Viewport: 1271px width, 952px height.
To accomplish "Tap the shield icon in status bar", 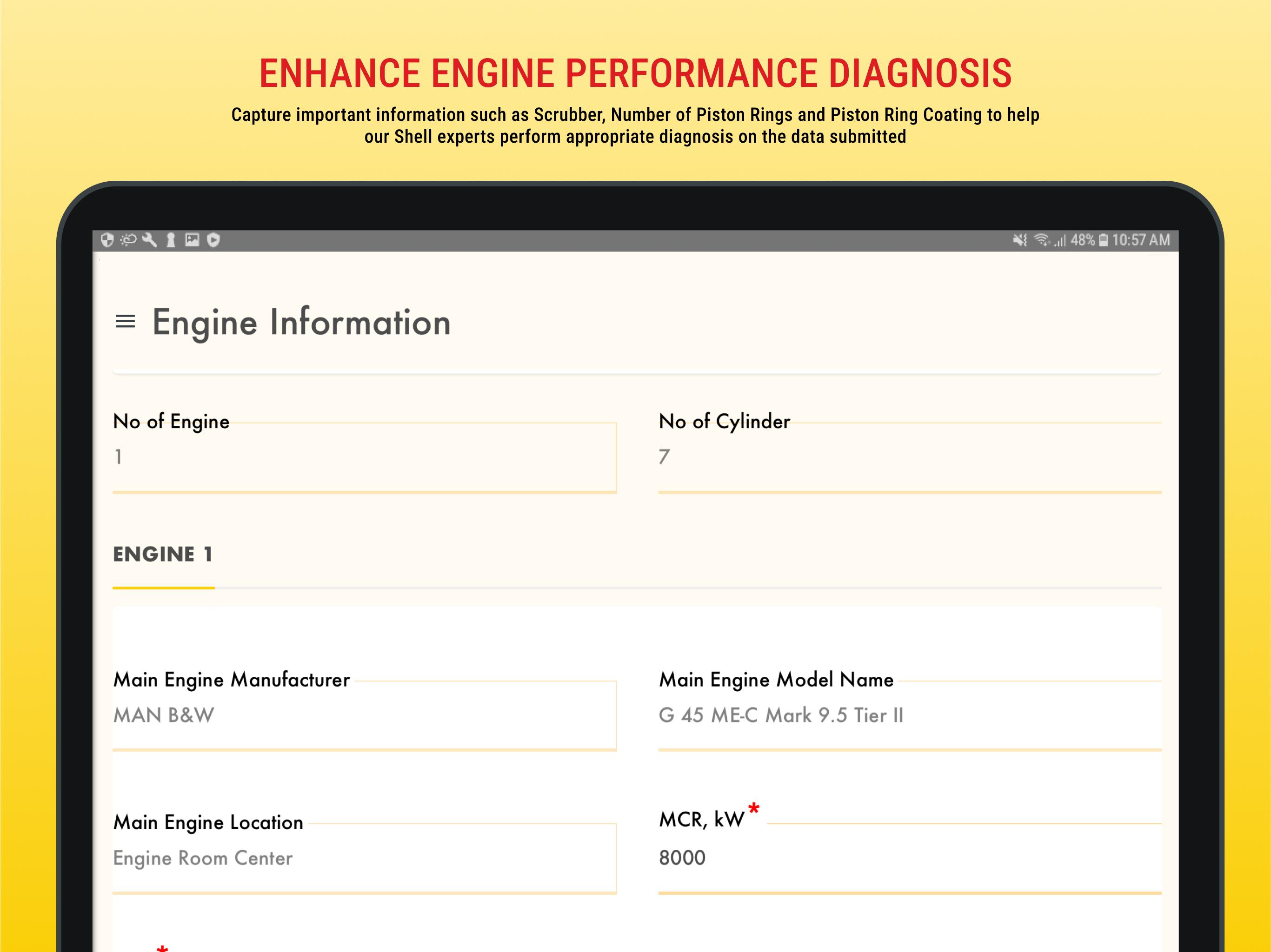I will (107, 240).
